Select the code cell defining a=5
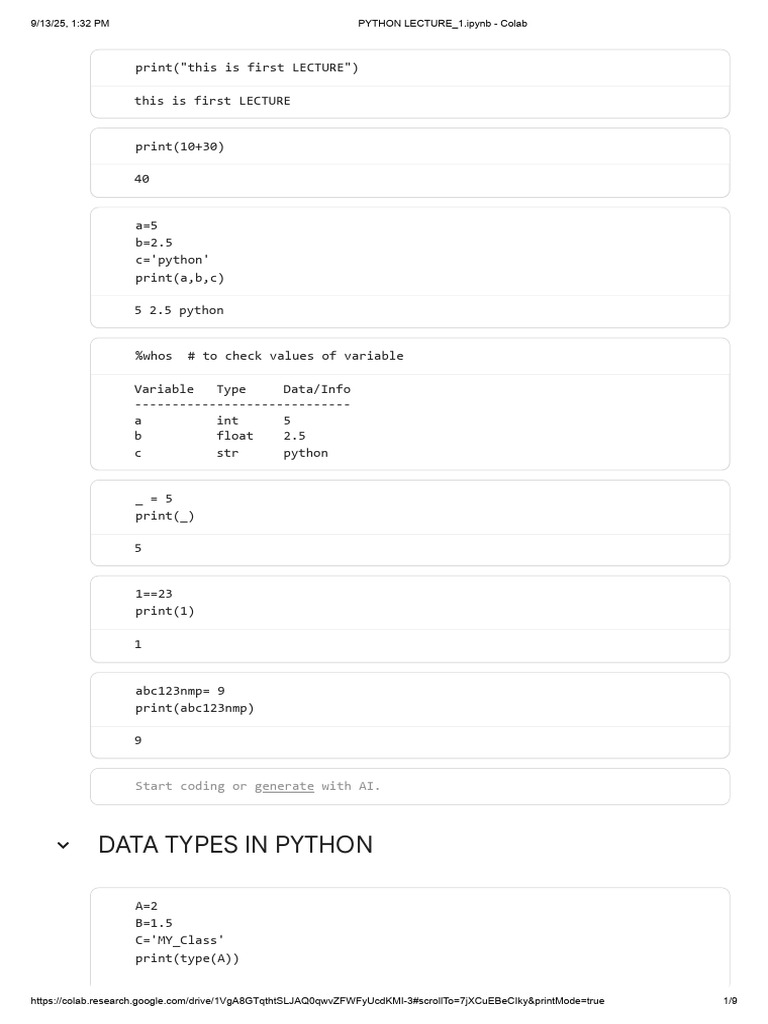The width and height of the screenshot is (768, 1024). [410, 252]
